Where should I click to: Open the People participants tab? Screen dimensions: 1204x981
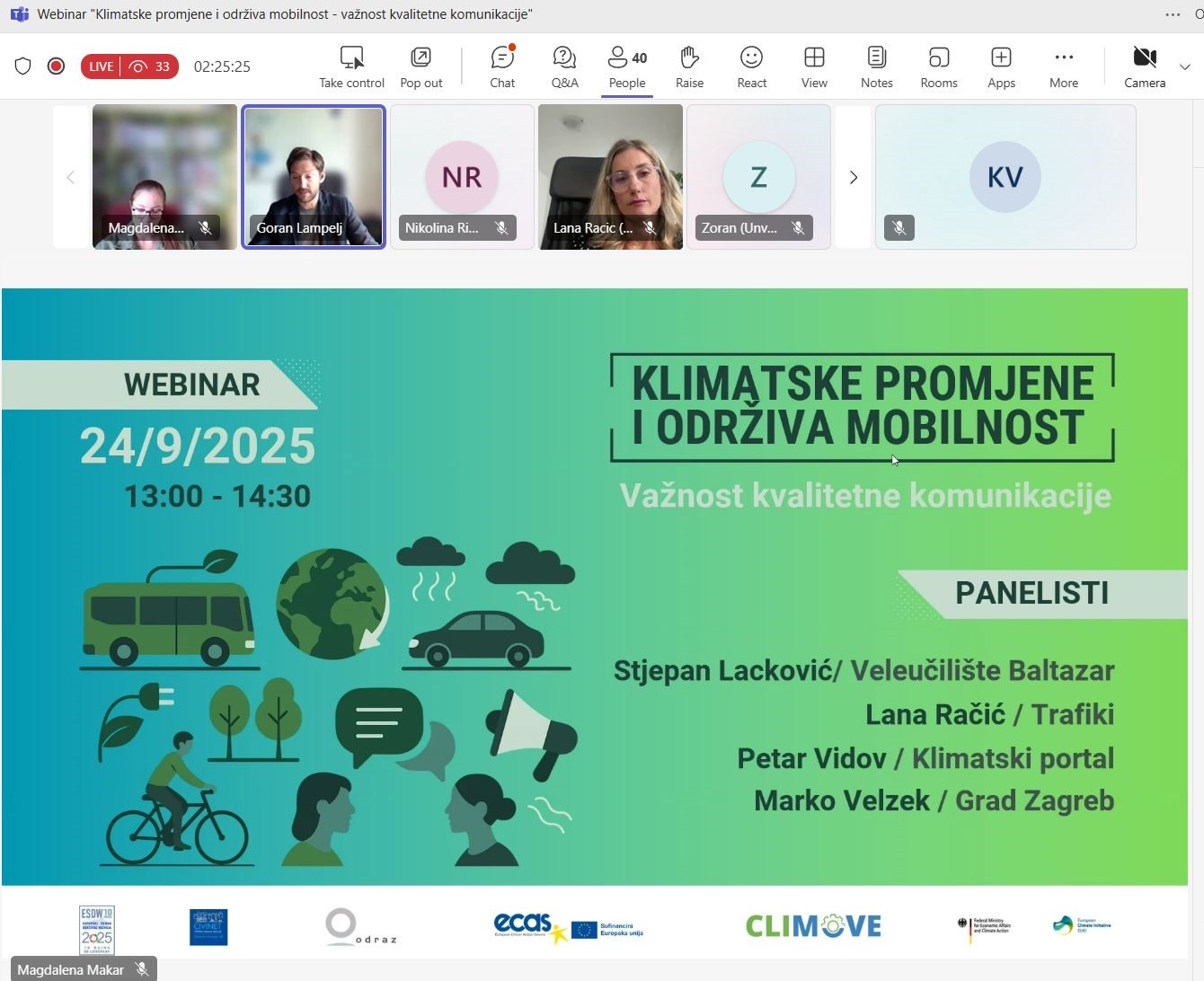[627, 67]
